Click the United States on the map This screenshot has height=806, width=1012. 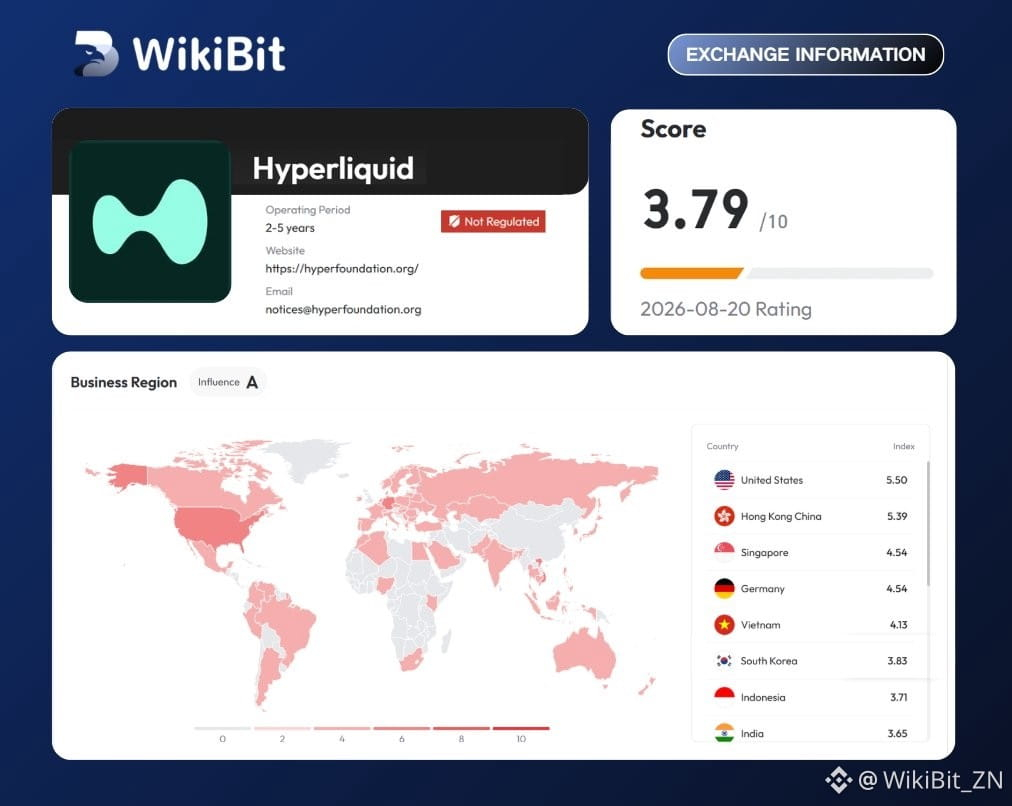click(213, 526)
